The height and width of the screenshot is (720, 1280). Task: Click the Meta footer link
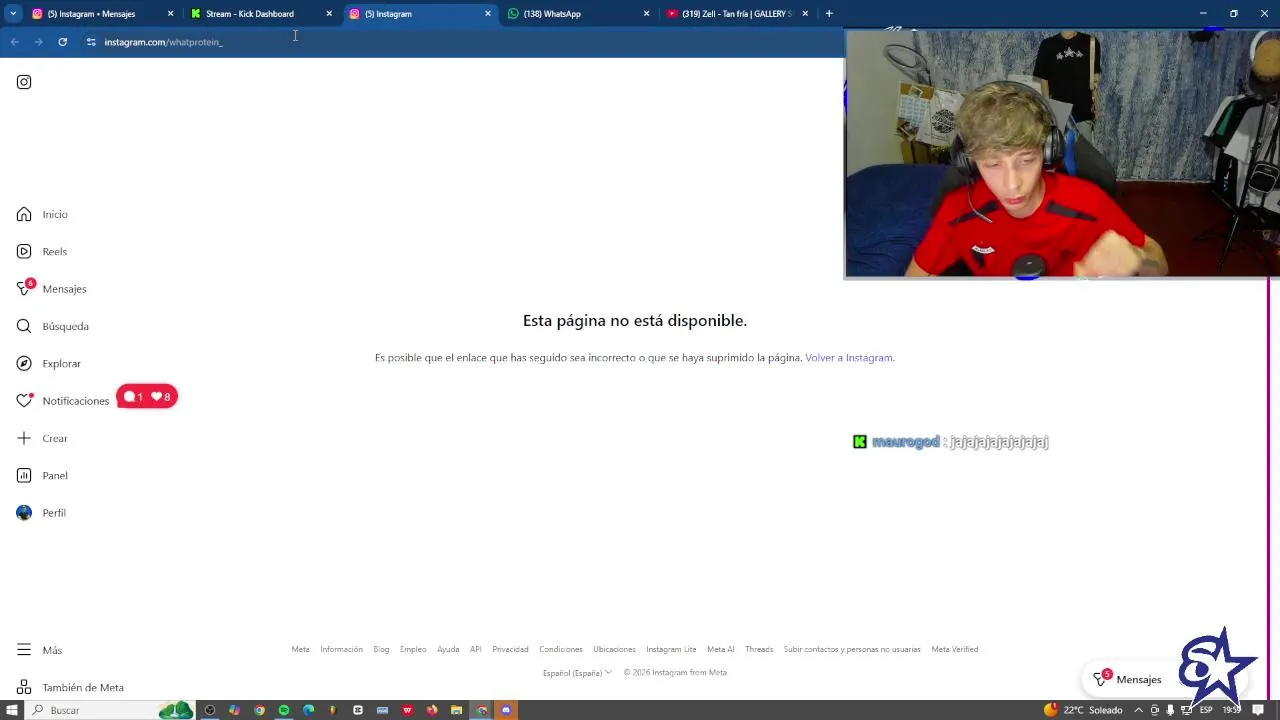coord(300,649)
